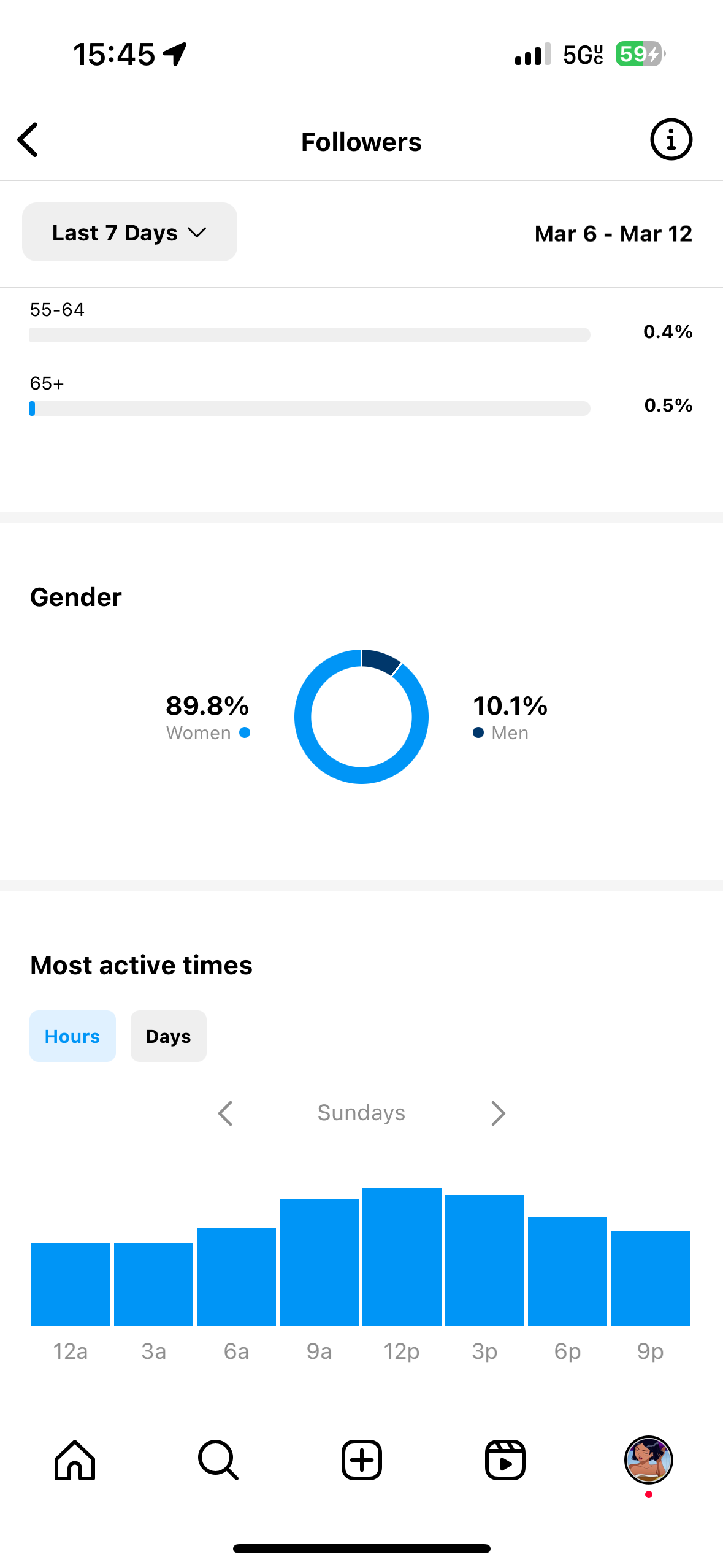Tap the Women percentage label
This screenshot has height=1568, width=723.
[x=207, y=717]
